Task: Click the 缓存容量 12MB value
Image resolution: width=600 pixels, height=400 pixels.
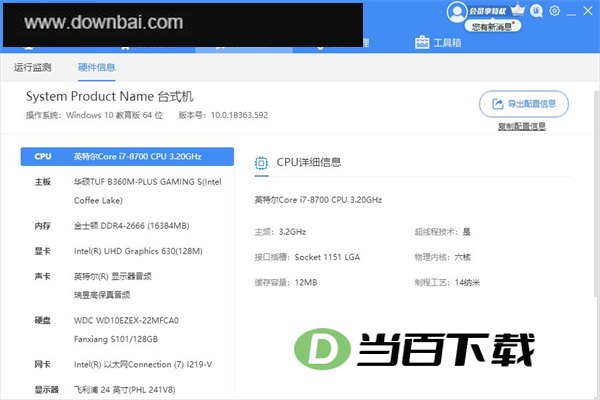Action: click(306, 282)
